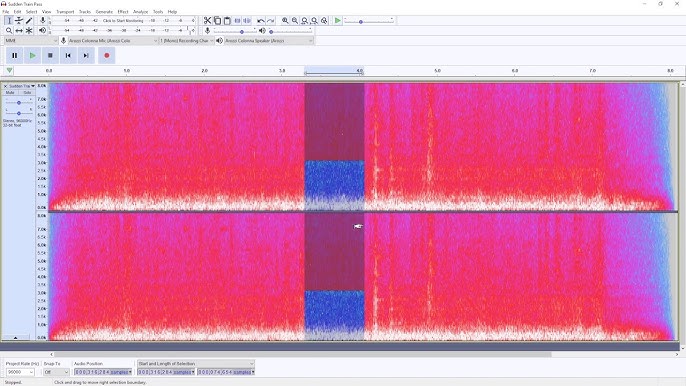Open the Analyze menu

pyautogui.click(x=140, y=12)
